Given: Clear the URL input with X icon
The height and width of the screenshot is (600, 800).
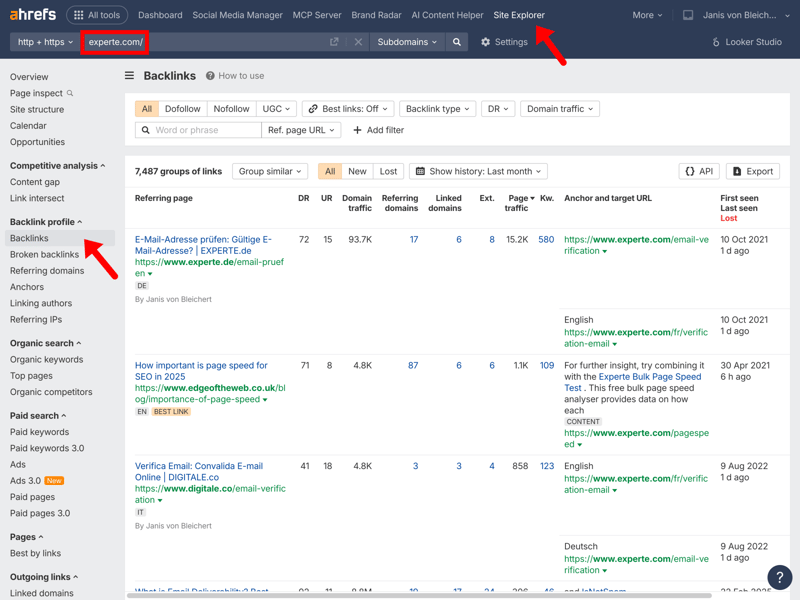Looking at the screenshot, I should pos(358,42).
